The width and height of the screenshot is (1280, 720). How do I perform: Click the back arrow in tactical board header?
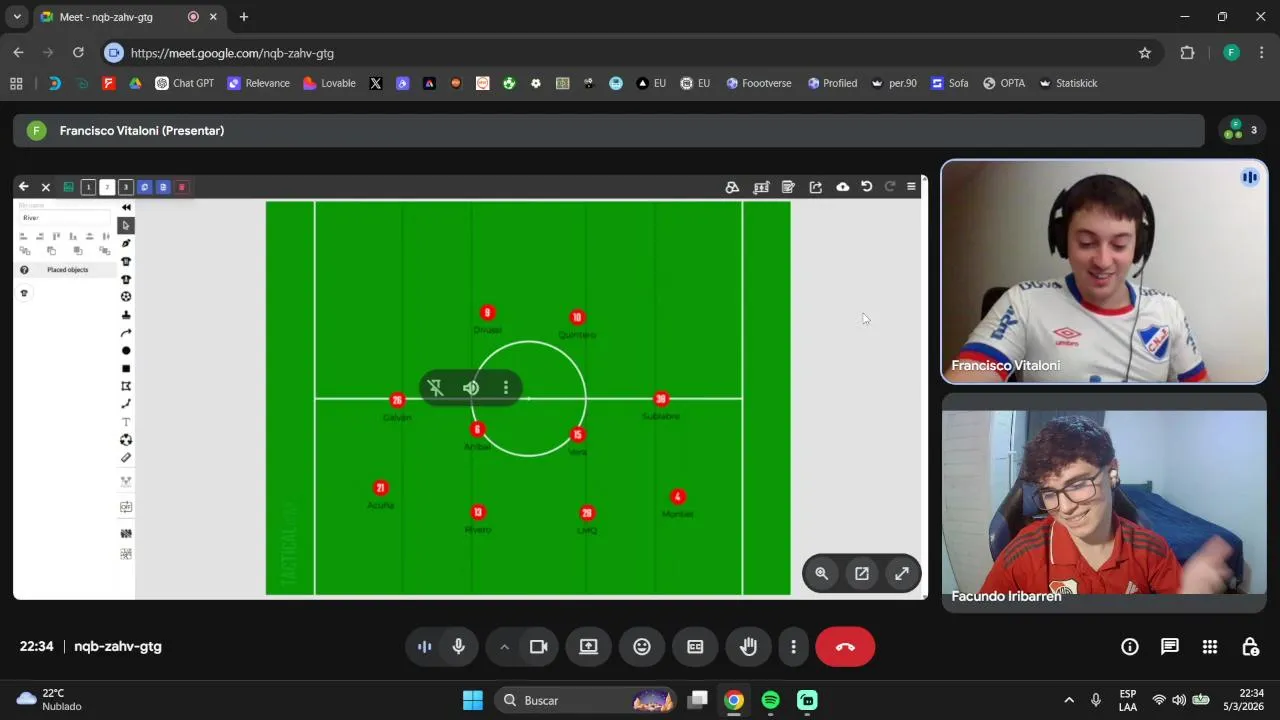point(24,187)
